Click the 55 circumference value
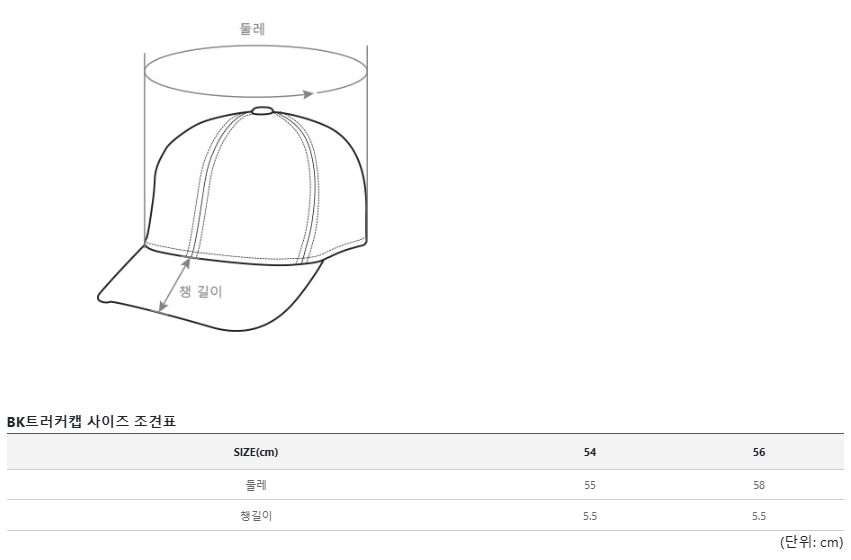This screenshot has height=560, width=851. point(590,485)
